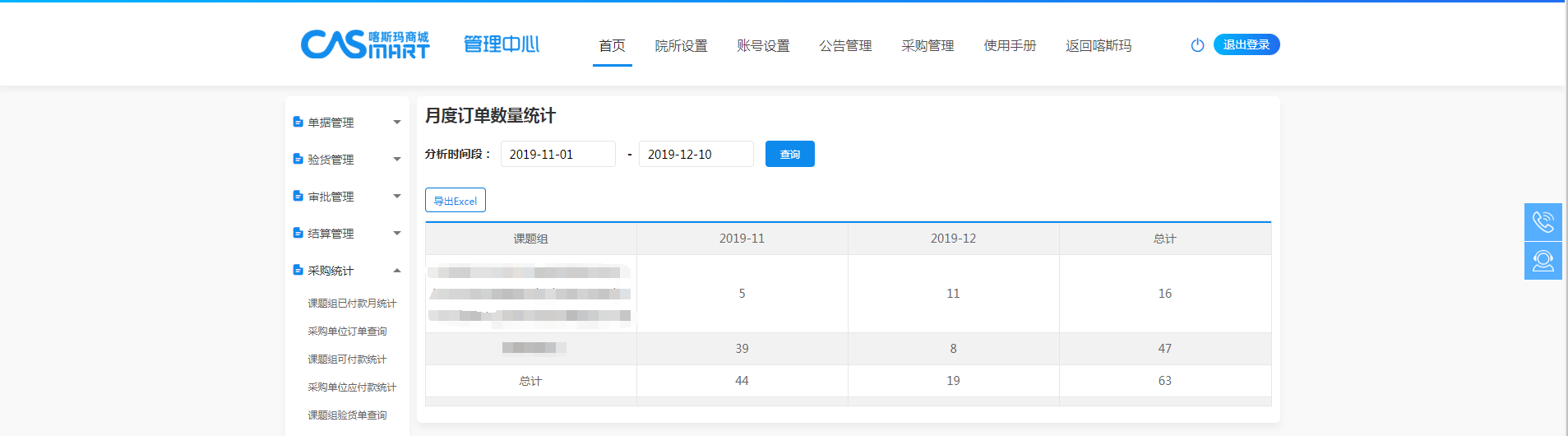1568x436 pixels.
Task: Open 课题组已付款月统计 in sidebar
Action: (352, 304)
